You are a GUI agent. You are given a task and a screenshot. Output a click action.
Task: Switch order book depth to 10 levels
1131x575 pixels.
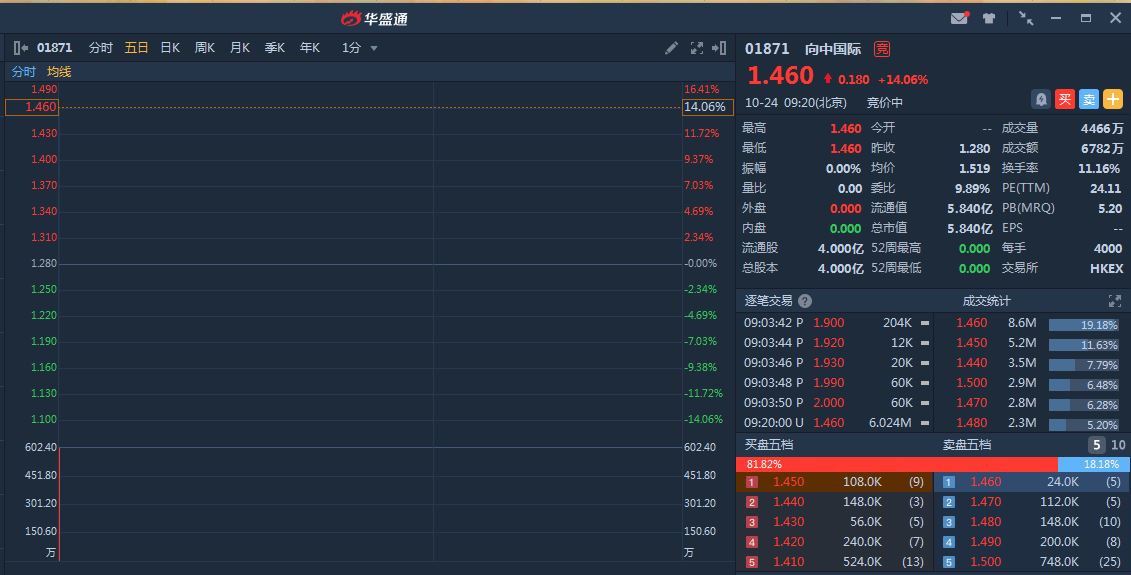point(1118,445)
